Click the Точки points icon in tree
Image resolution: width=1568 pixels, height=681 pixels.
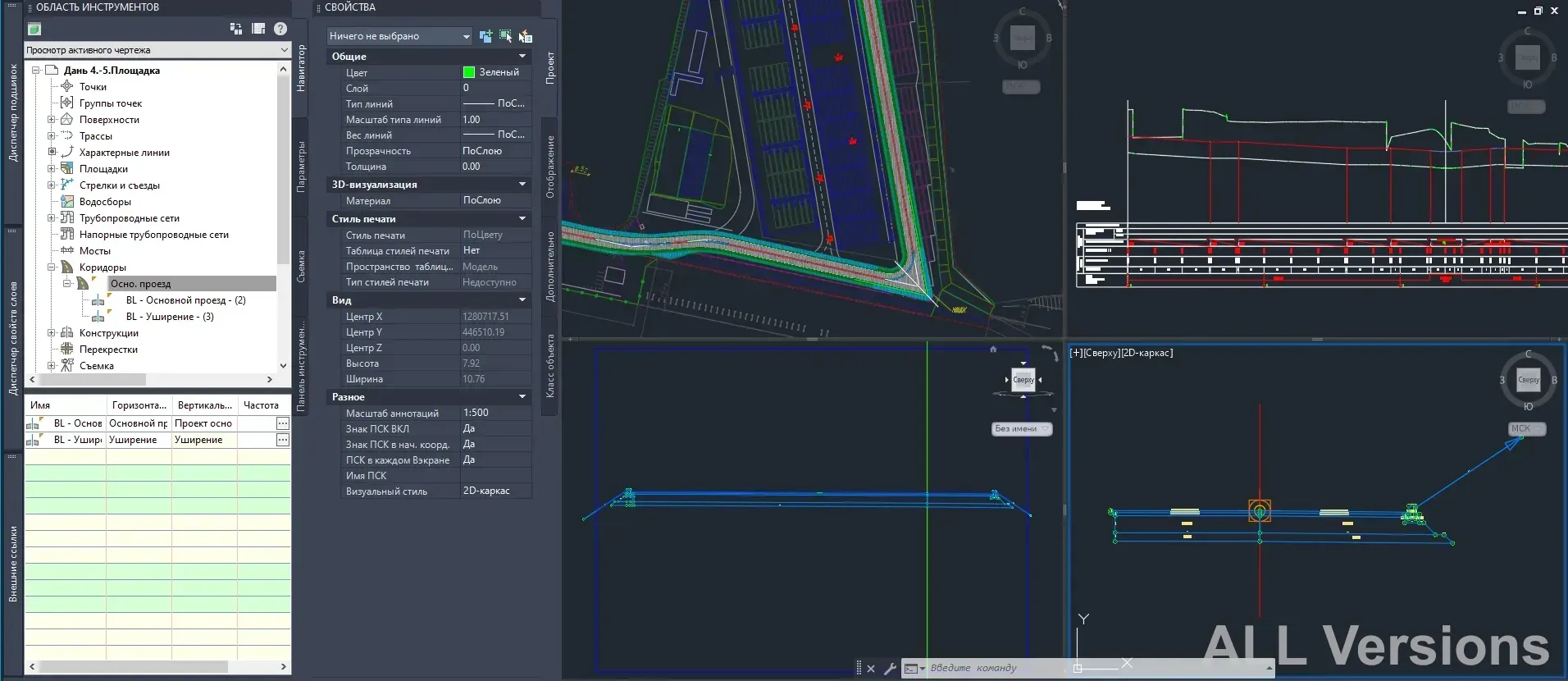click(x=67, y=86)
